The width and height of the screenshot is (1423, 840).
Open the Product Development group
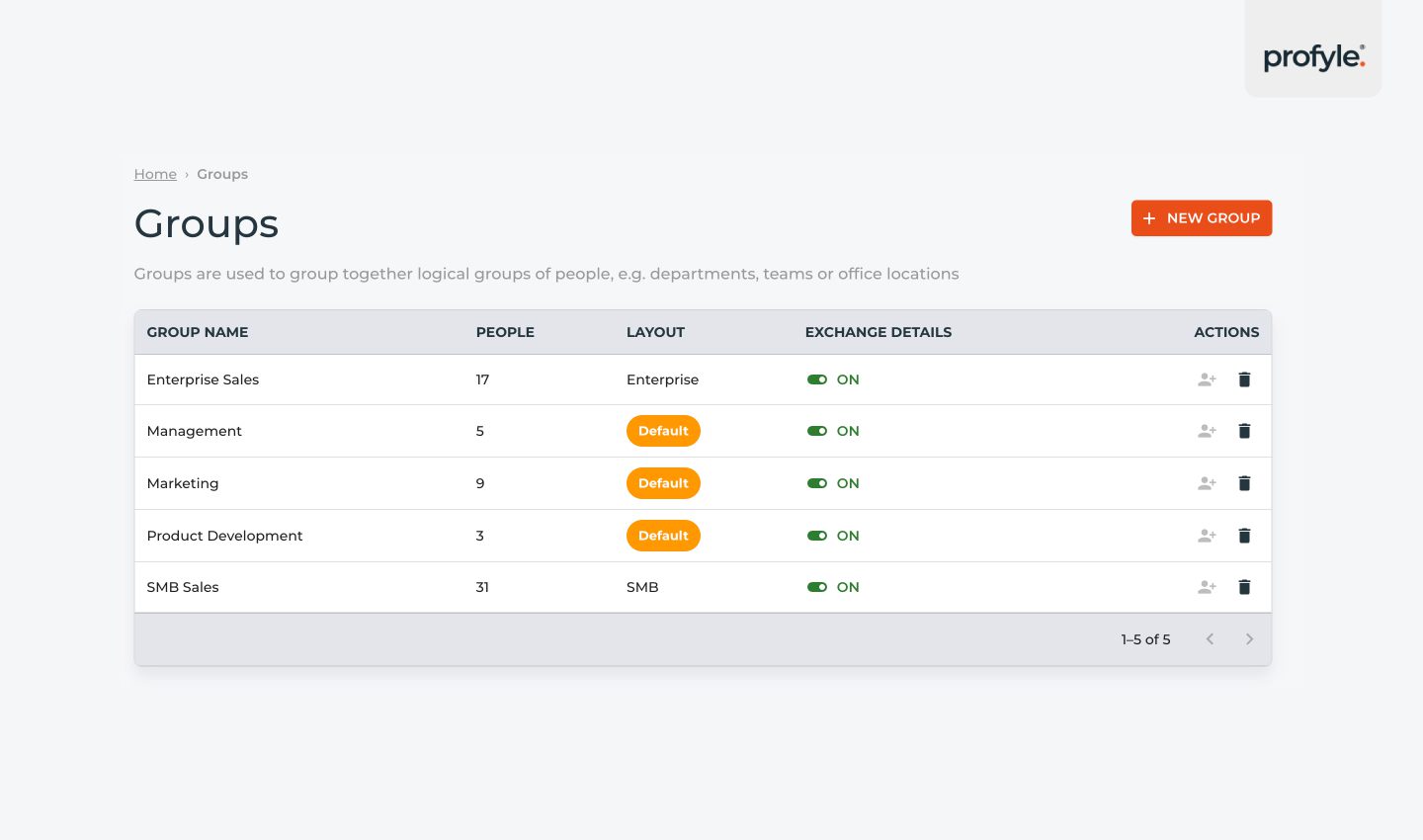[x=225, y=536]
